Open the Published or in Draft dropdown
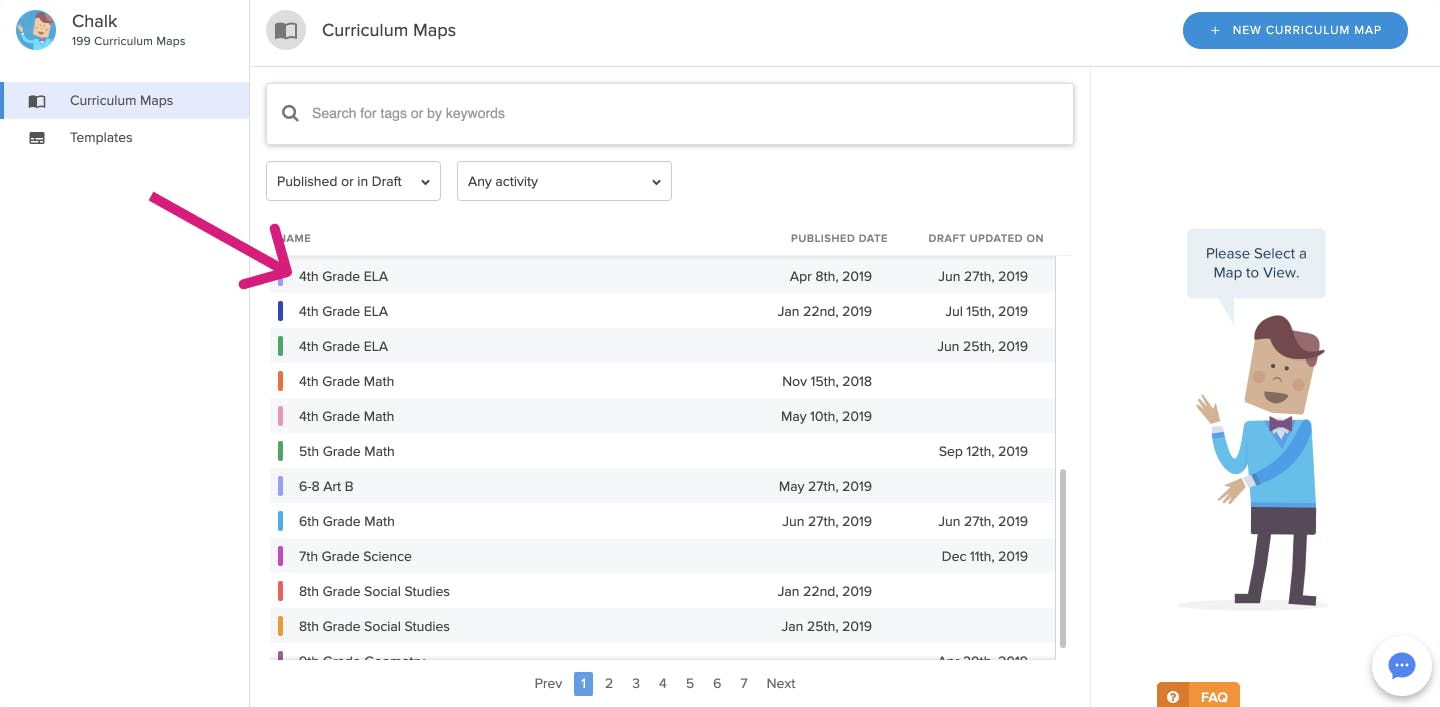This screenshot has width=1440, height=707. 353,182
